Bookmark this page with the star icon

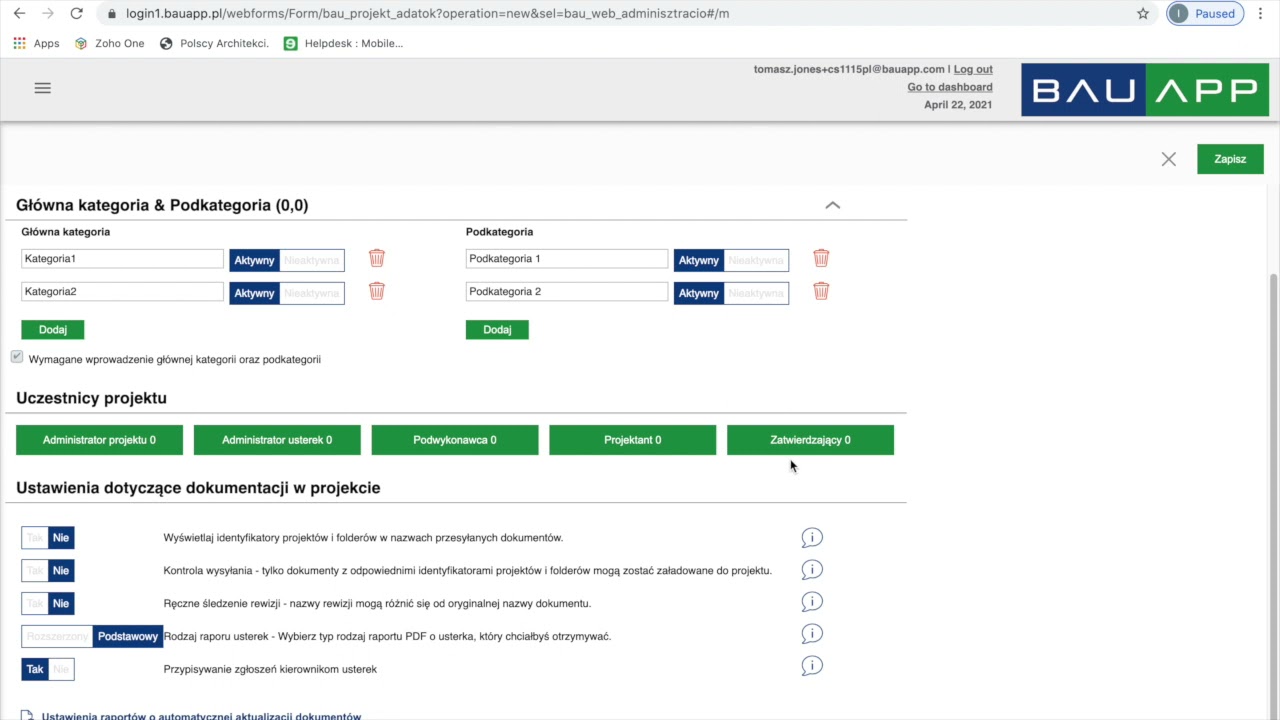[x=1143, y=14]
